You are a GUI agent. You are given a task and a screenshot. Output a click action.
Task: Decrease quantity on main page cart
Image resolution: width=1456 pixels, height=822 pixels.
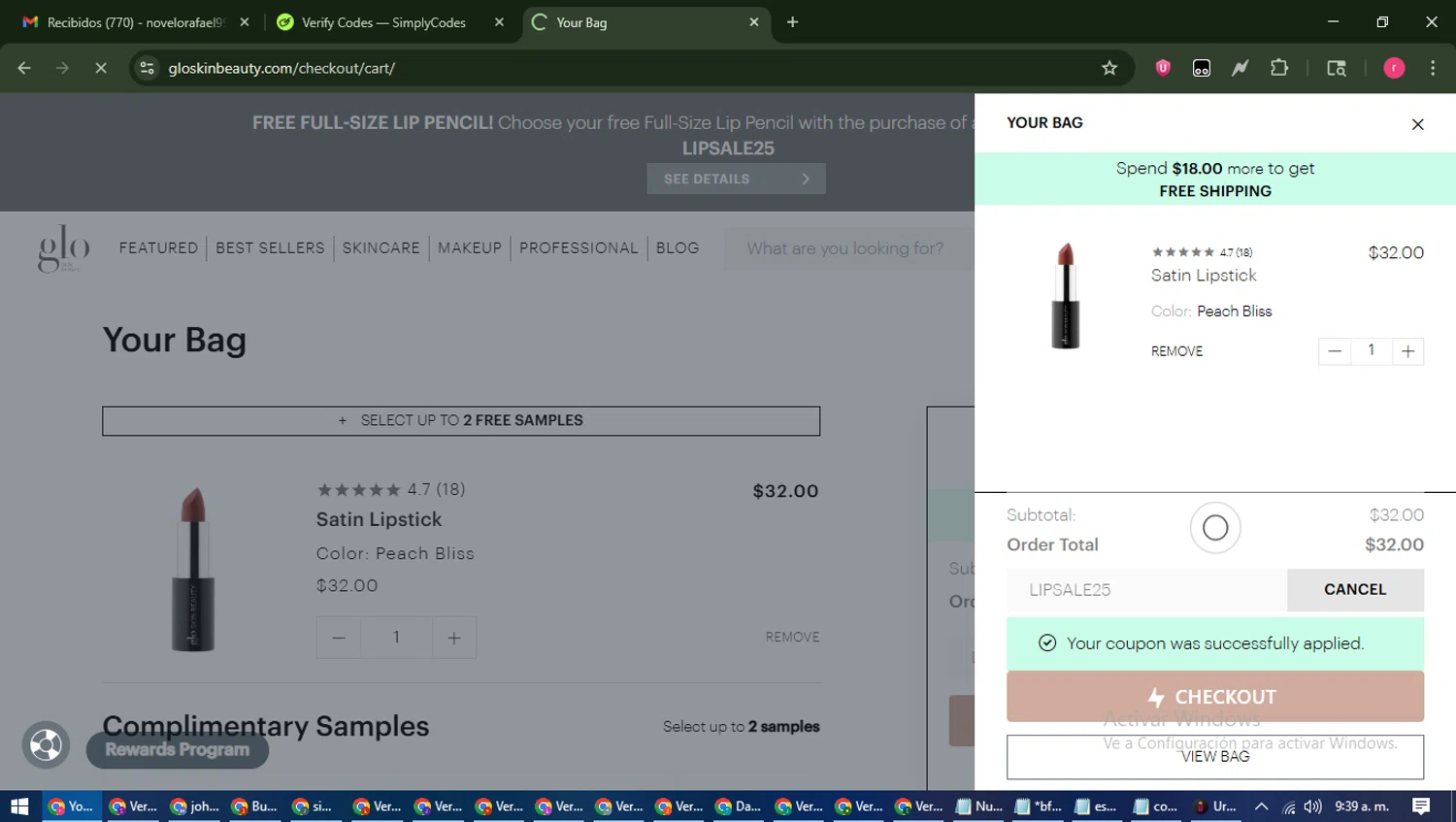click(x=338, y=638)
